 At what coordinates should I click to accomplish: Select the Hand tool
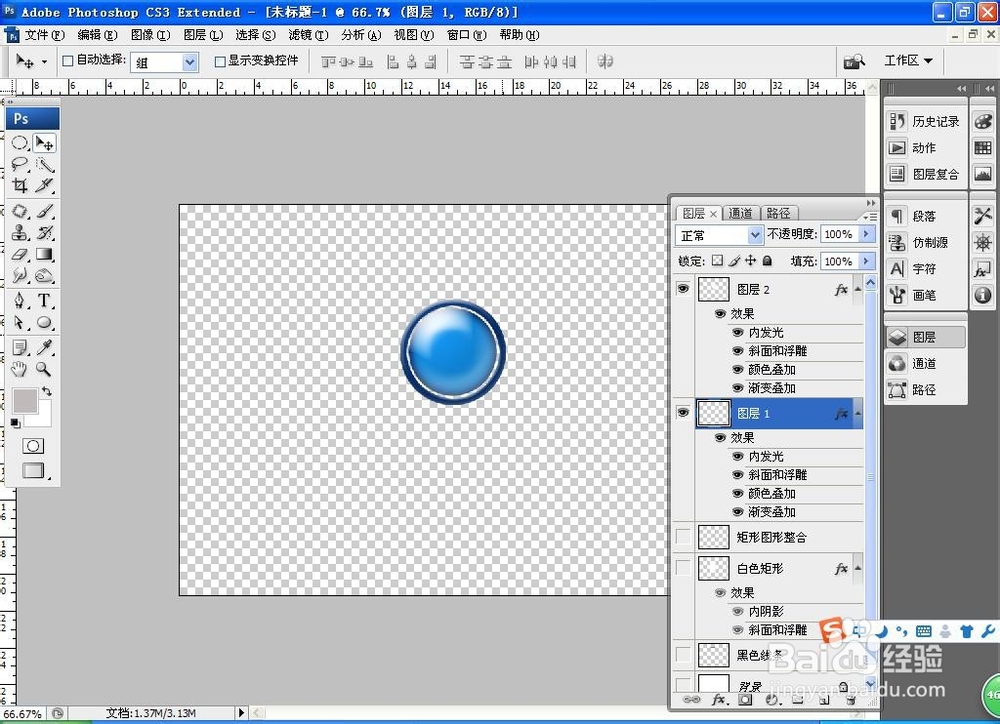point(20,369)
